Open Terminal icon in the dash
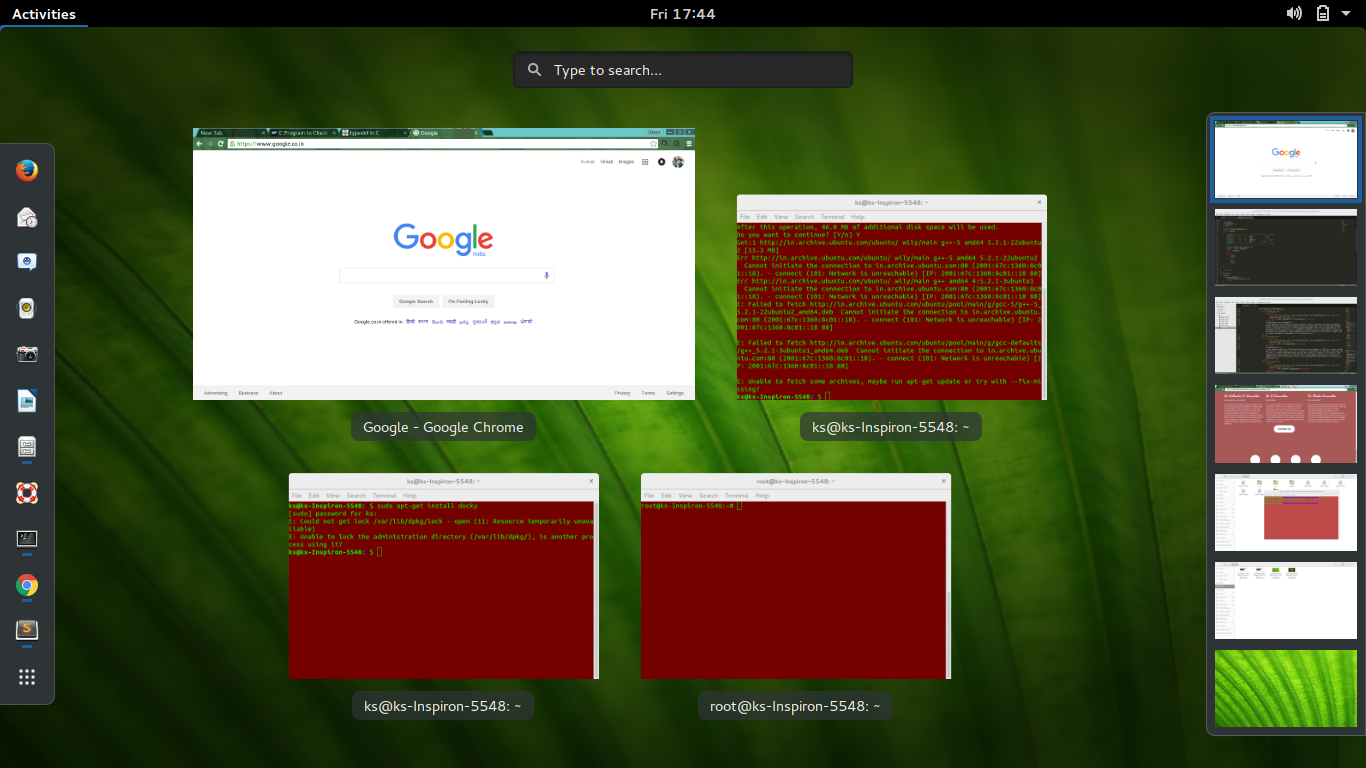The height and width of the screenshot is (768, 1366). pyautogui.click(x=27, y=538)
